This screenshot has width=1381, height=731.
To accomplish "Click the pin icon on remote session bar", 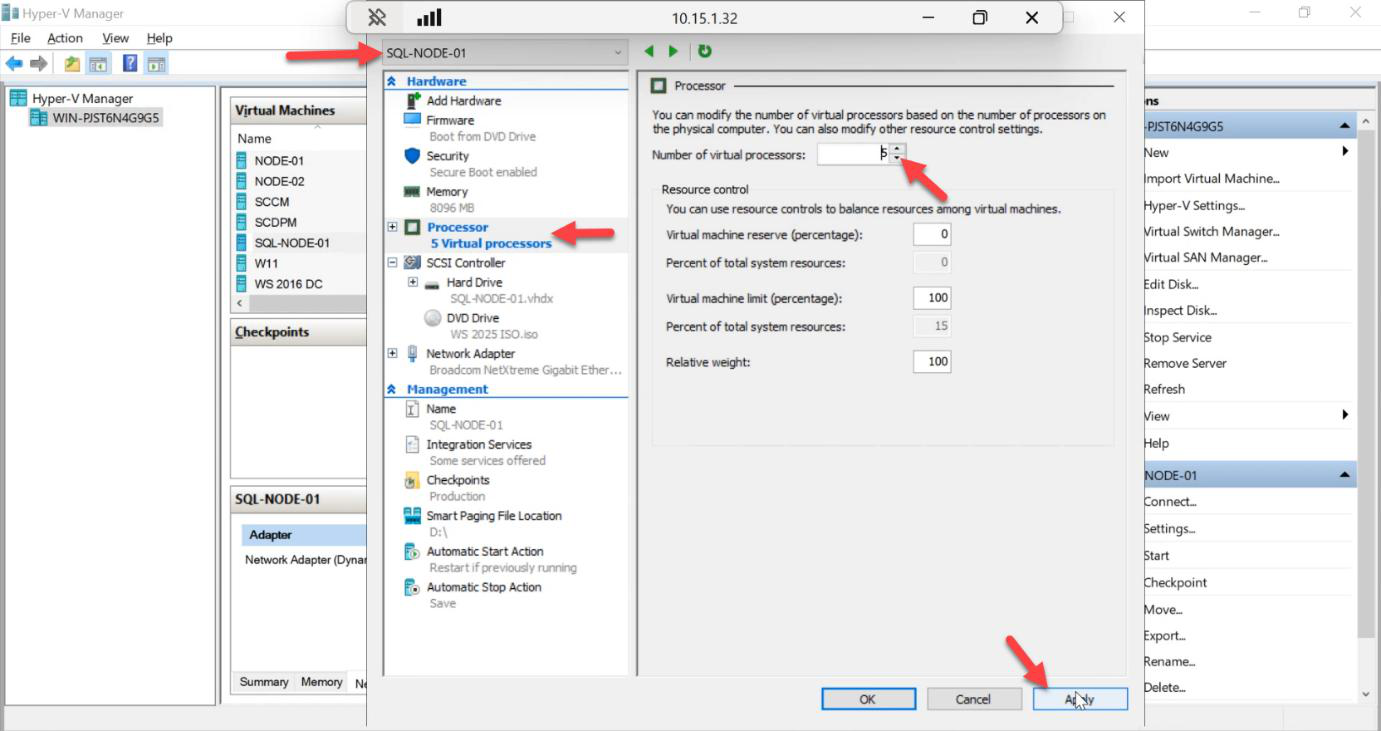I will (377, 17).
